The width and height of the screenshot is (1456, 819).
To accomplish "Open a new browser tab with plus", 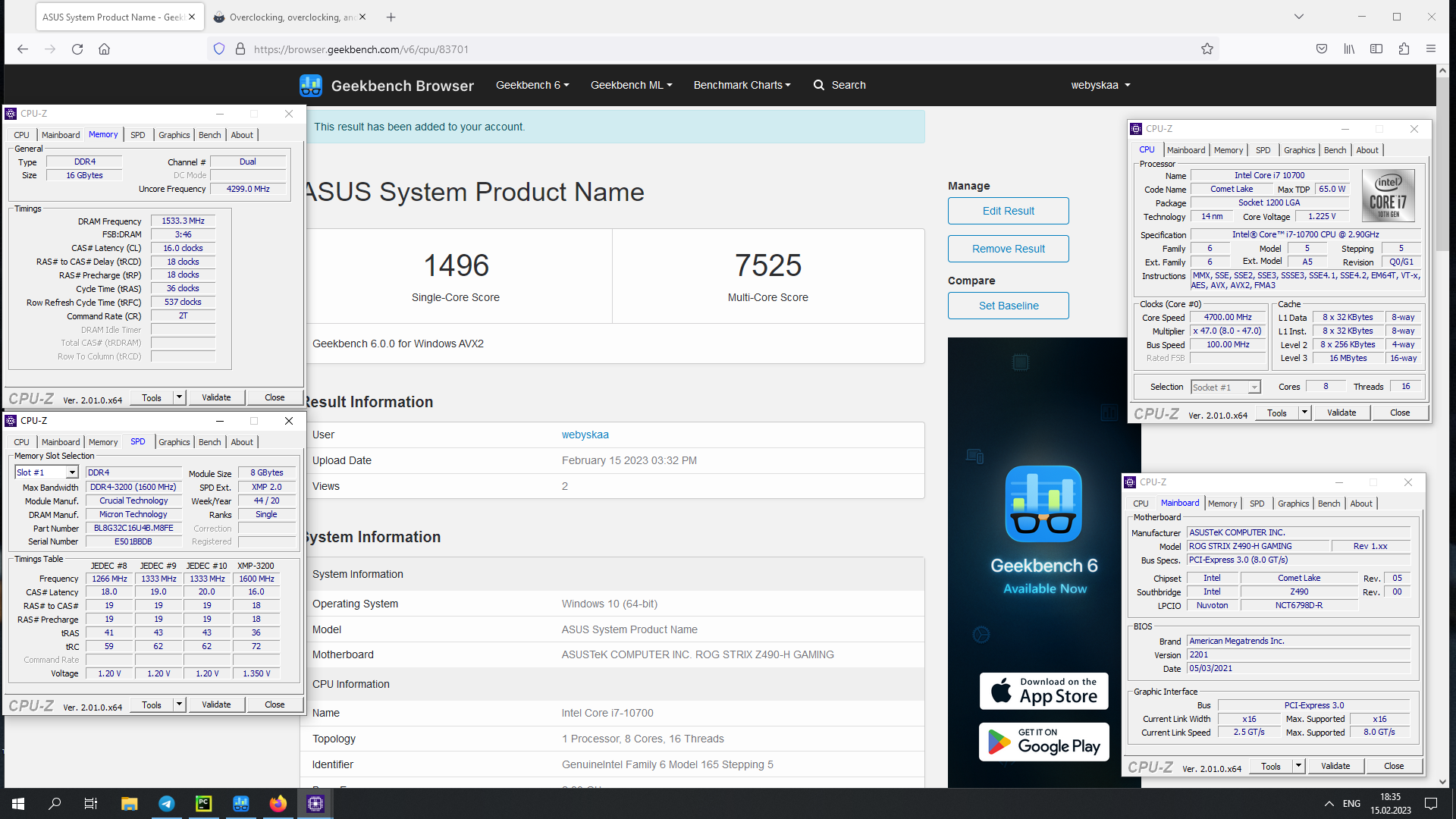I will click(x=391, y=17).
